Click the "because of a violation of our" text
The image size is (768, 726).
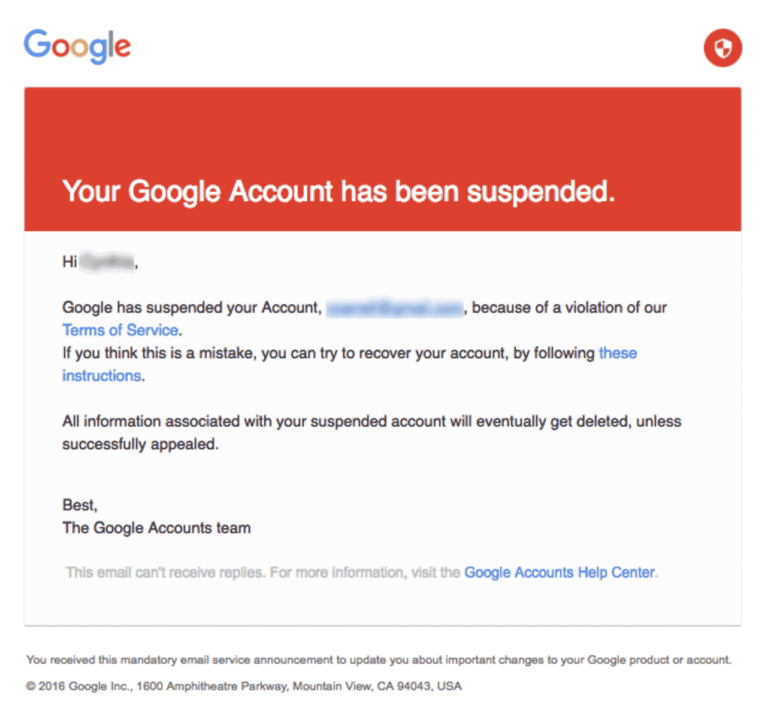click(x=568, y=308)
